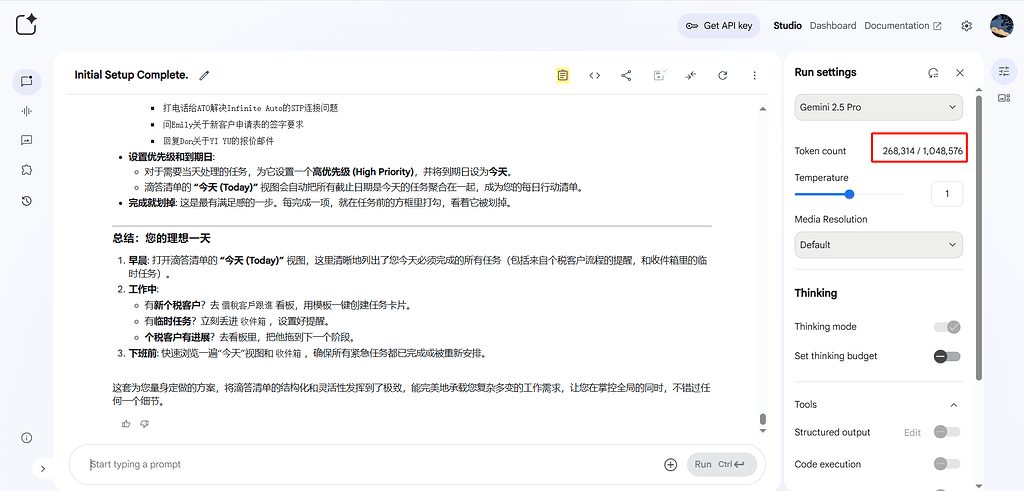1024x491 pixels.
Task: Expand the left sidebar with chevron
Action: (x=43, y=468)
